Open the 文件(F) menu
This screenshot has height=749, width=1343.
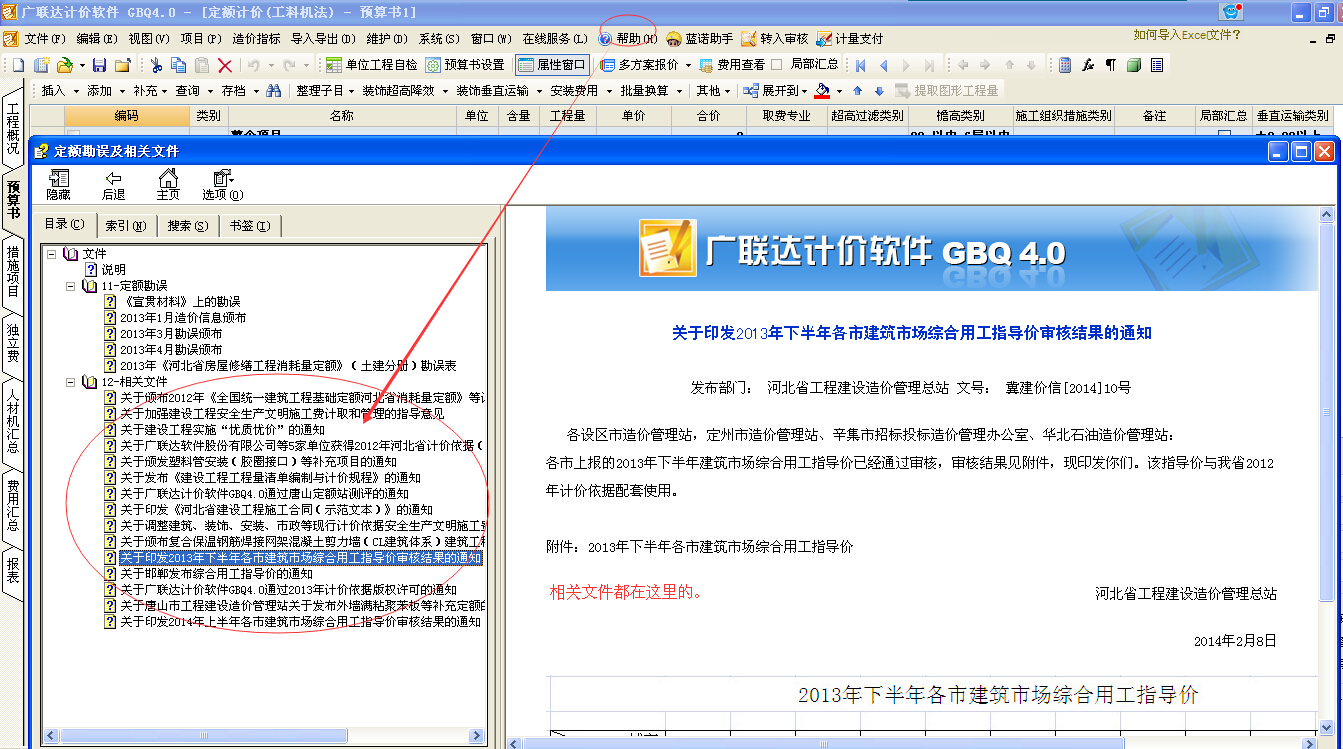[45, 38]
